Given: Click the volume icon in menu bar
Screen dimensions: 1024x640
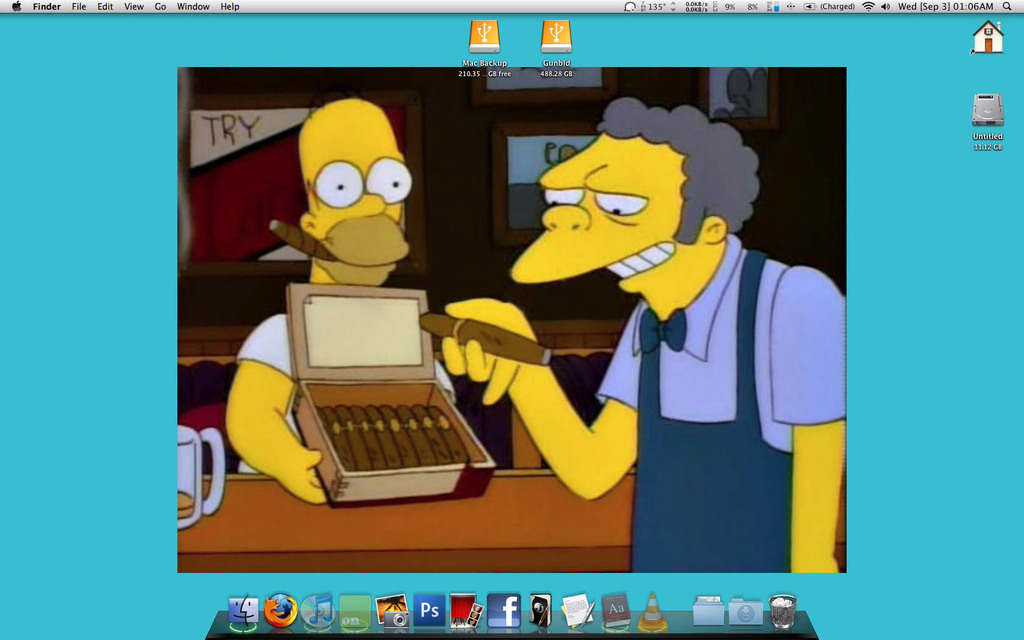Looking at the screenshot, I should [884, 6].
